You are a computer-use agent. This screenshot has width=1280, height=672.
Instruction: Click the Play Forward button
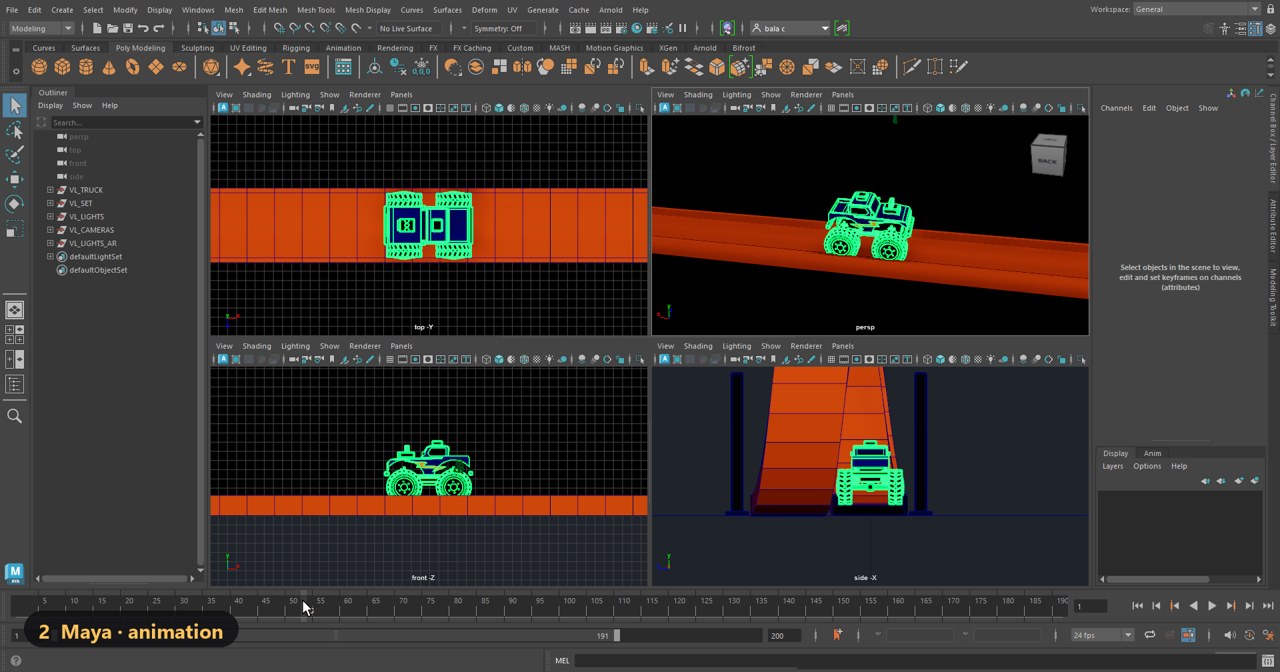pyautogui.click(x=1212, y=606)
